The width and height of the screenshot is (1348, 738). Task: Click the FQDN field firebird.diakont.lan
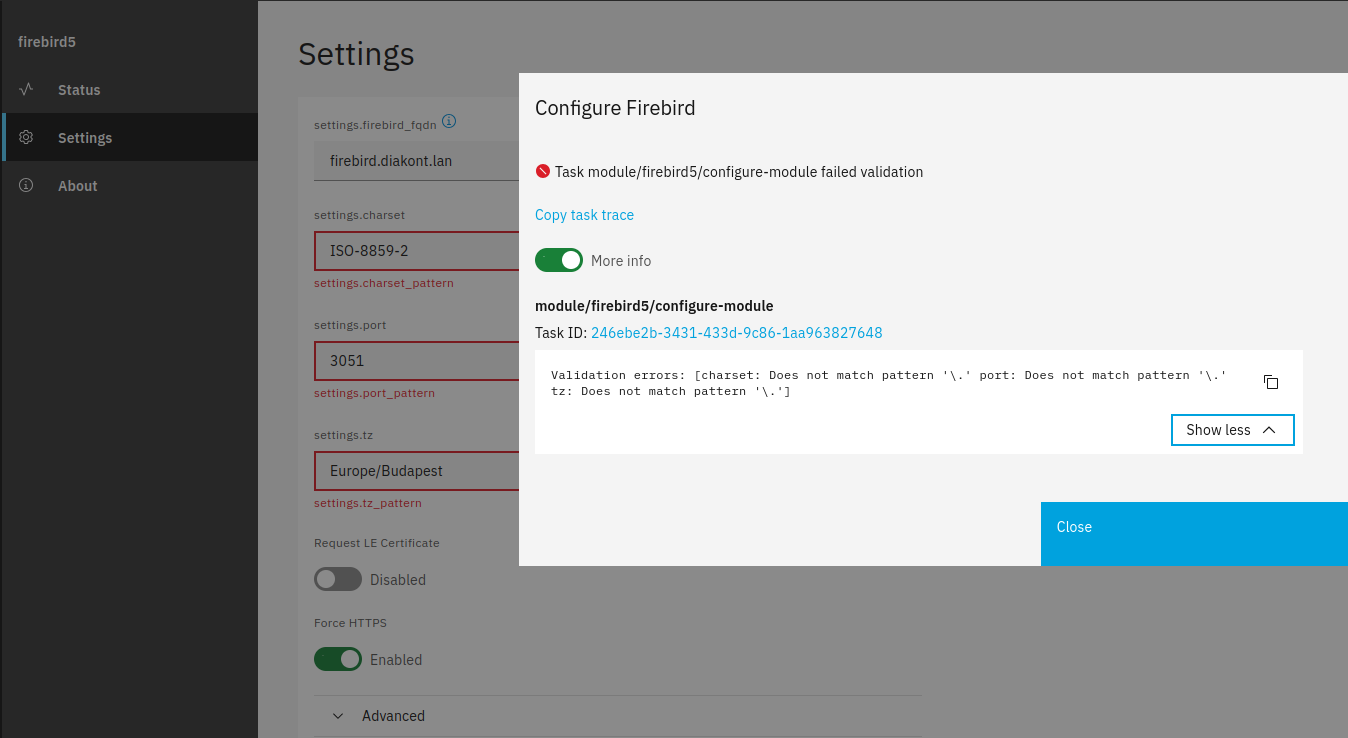[x=417, y=161]
